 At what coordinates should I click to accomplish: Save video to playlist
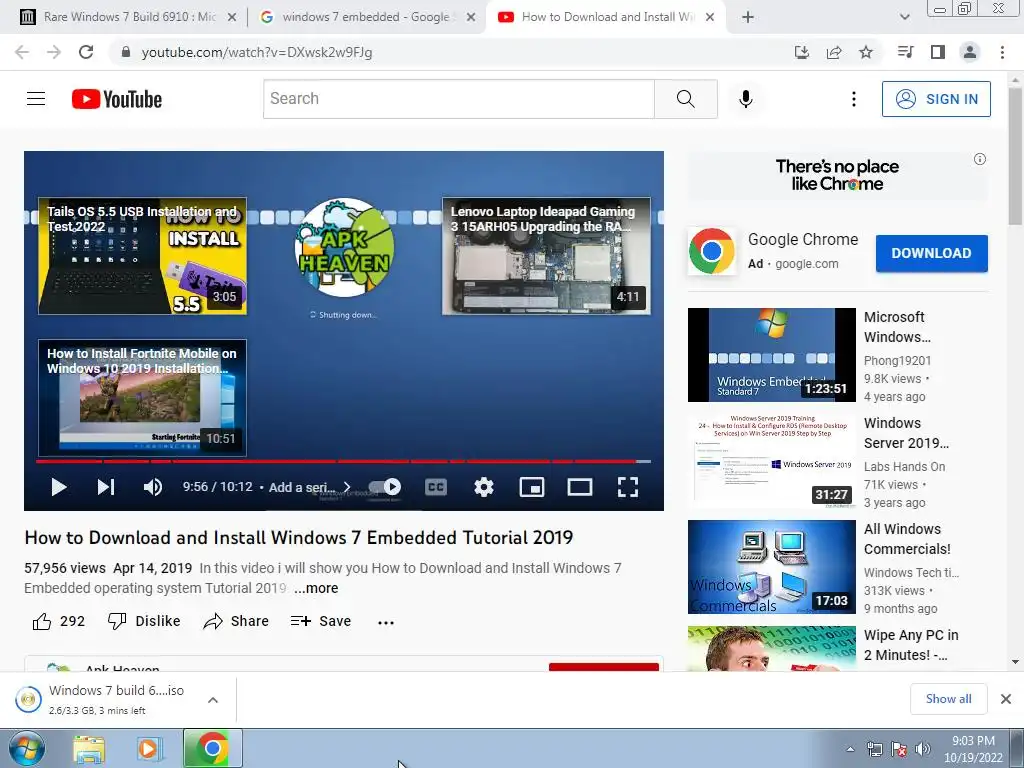(x=321, y=621)
